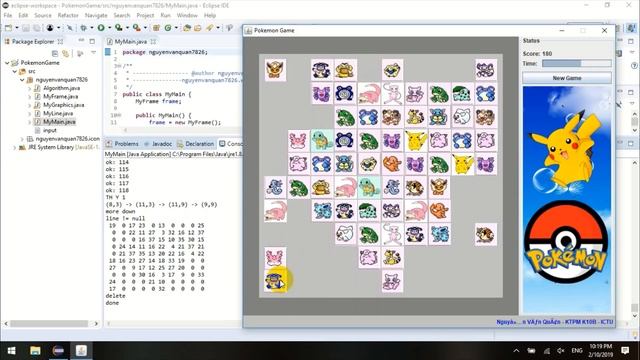
Task: Click the Save icon in Eclipse toolbar
Action: click(26, 28)
